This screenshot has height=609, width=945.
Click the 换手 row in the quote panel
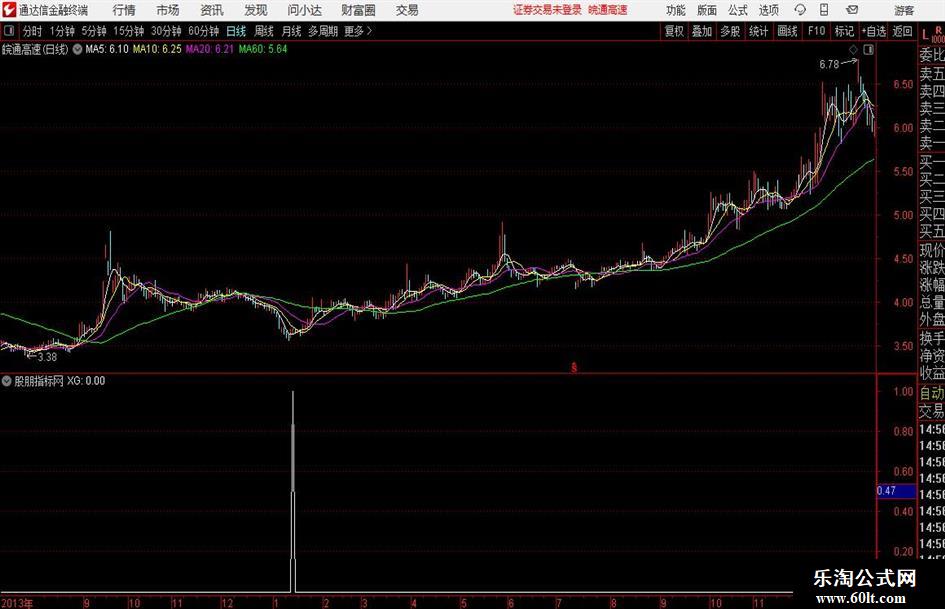click(x=932, y=338)
